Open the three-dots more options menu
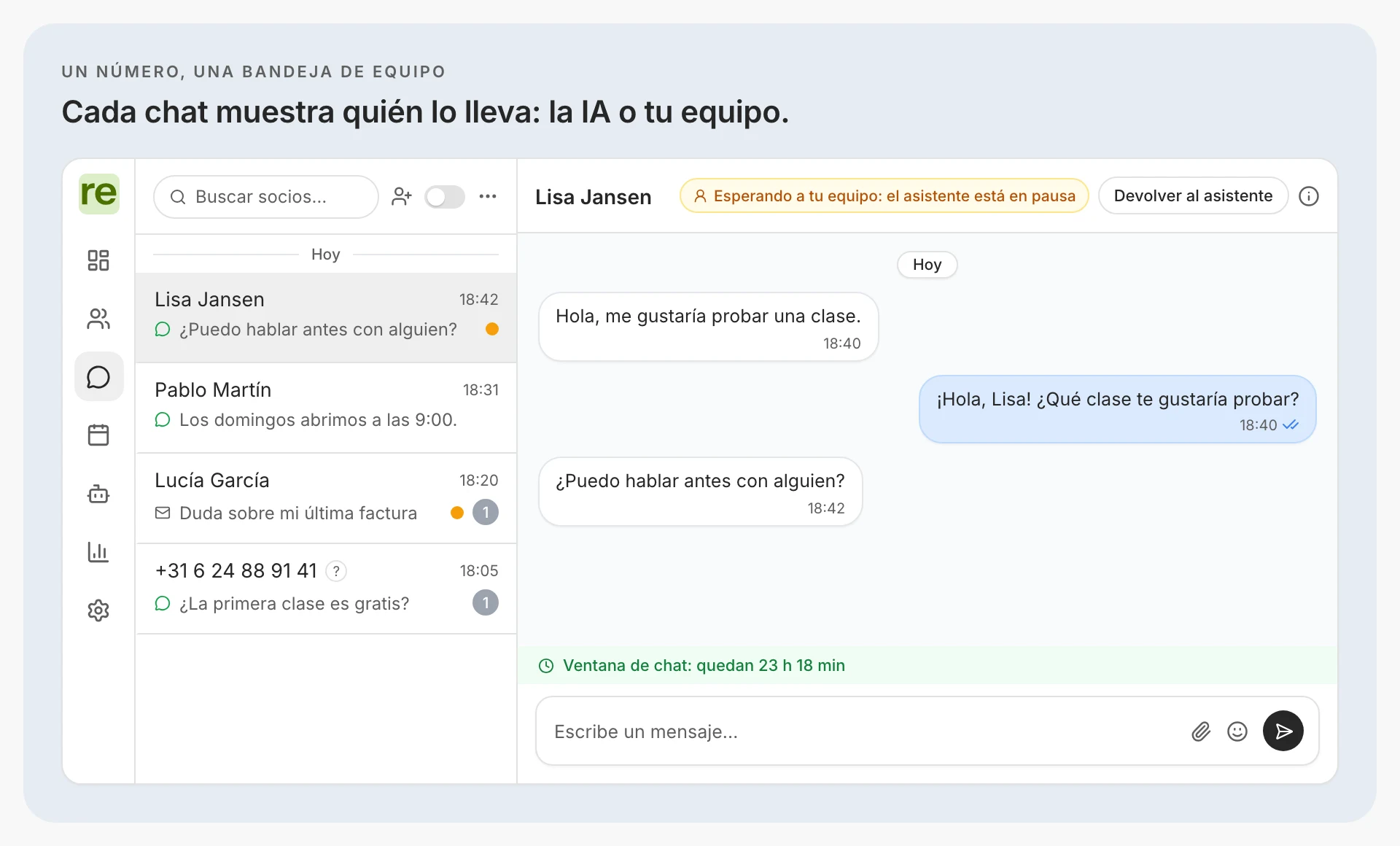1400x846 pixels. [488, 197]
